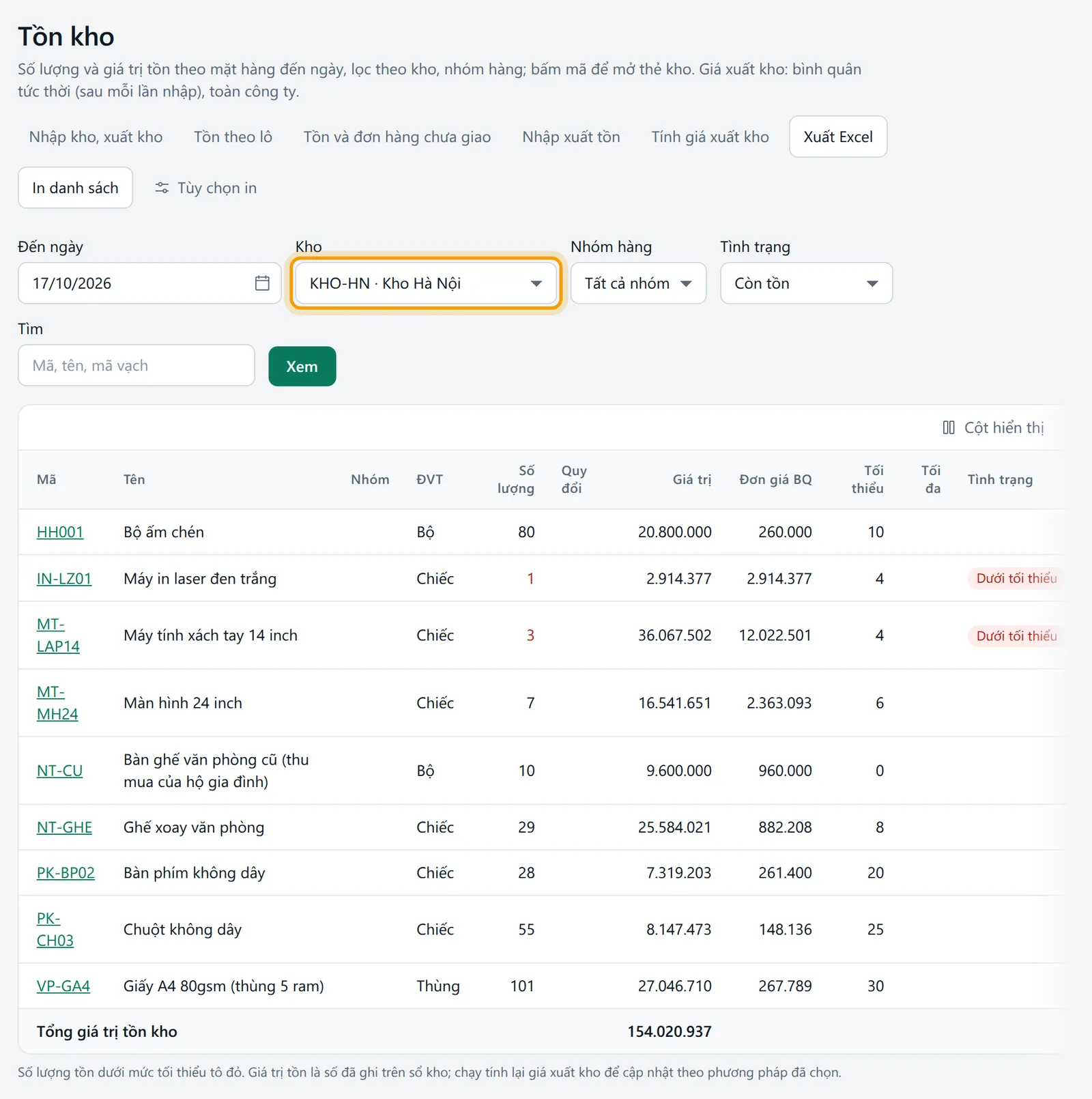1092x1099 pixels.
Task: Select Dưới tối thiểu badge for Máy tính xách tay
Action: click(x=1016, y=636)
